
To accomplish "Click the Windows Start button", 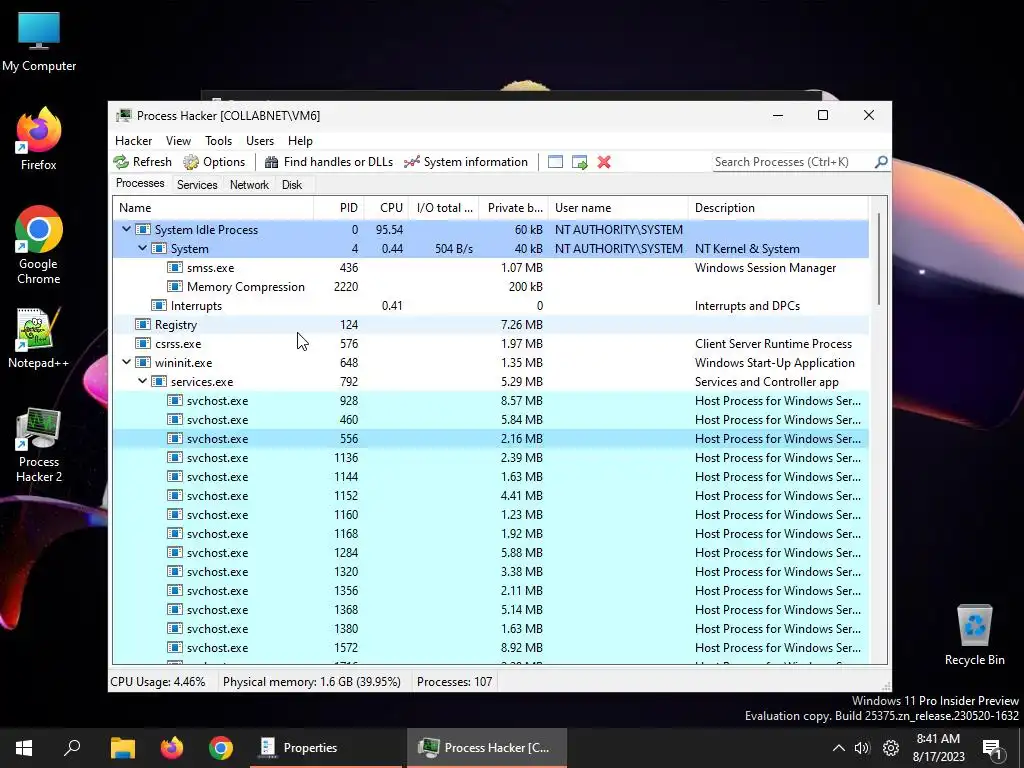I will (24, 748).
